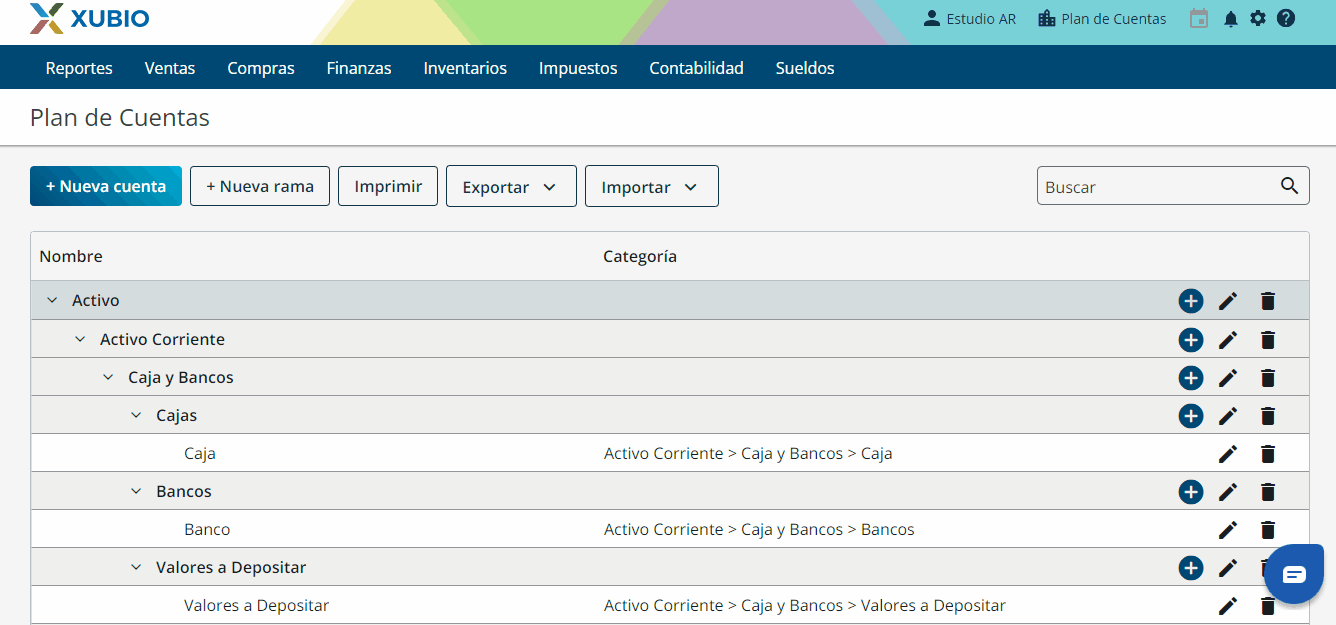Viewport: 1336px width, 625px height.
Task: Add a sub-account under Caja y Bancos
Action: point(1190,378)
